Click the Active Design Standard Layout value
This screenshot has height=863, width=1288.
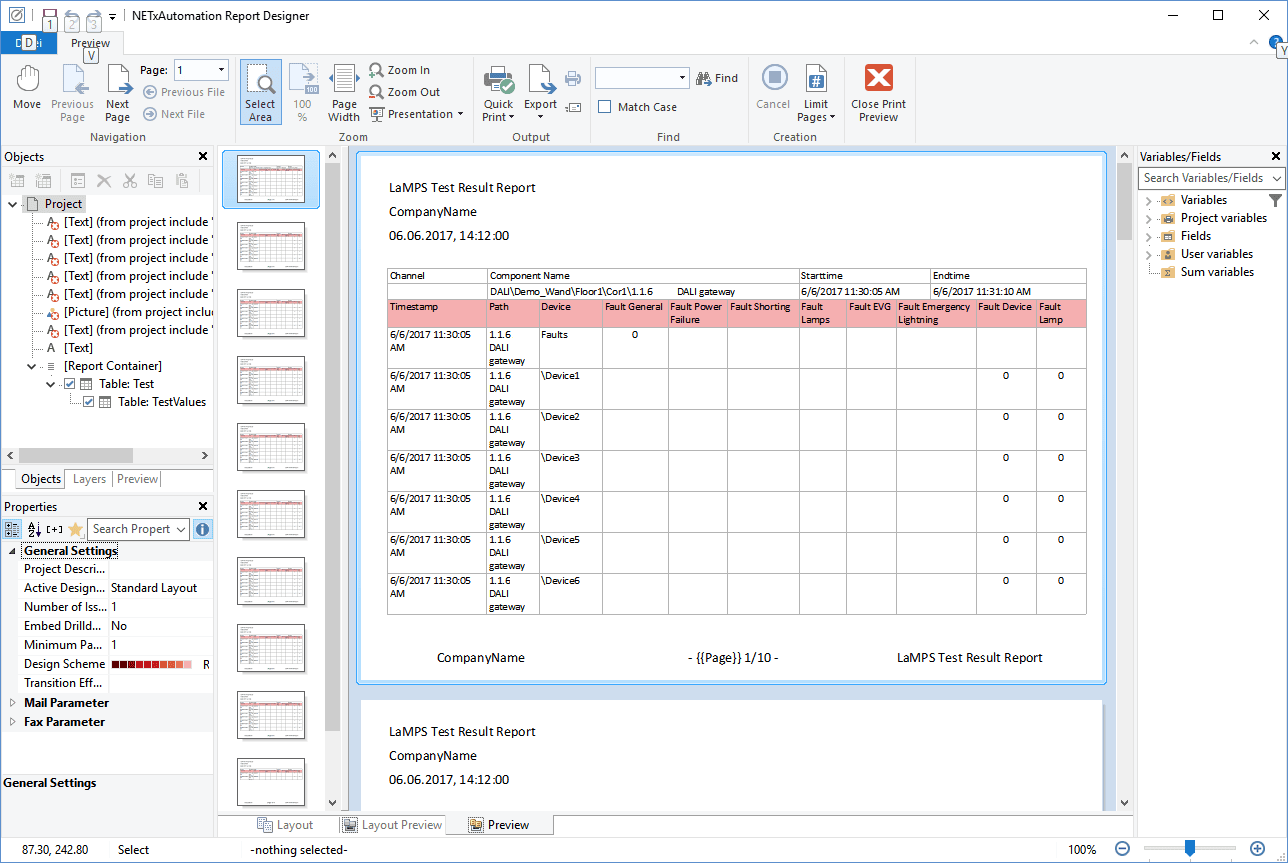154,588
